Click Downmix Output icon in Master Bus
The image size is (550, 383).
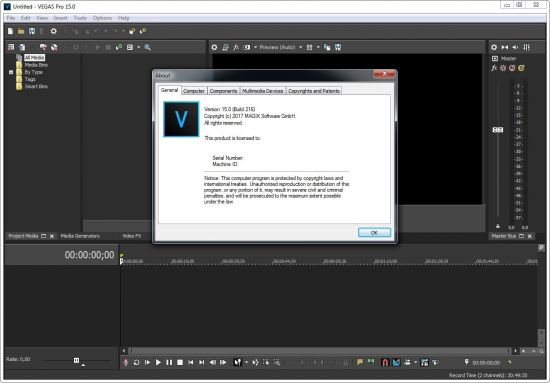click(505, 47)
